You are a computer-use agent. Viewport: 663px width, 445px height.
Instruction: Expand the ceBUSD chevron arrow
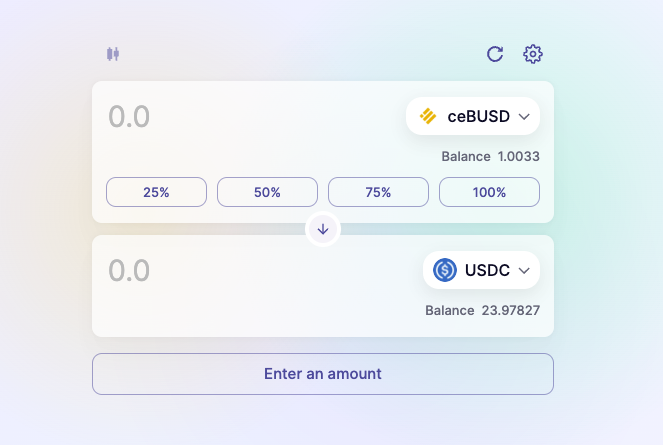coord(524,117)
